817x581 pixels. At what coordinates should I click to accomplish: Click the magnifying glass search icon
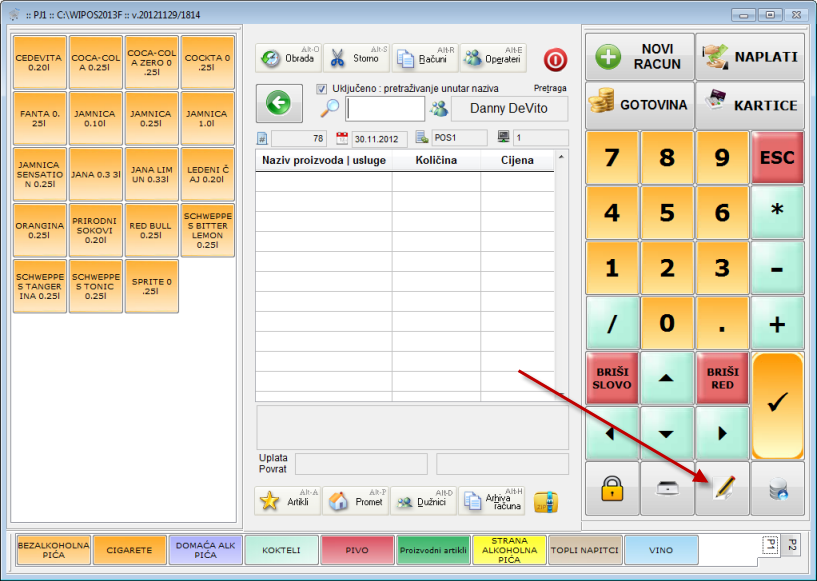(x=330, y=109)
